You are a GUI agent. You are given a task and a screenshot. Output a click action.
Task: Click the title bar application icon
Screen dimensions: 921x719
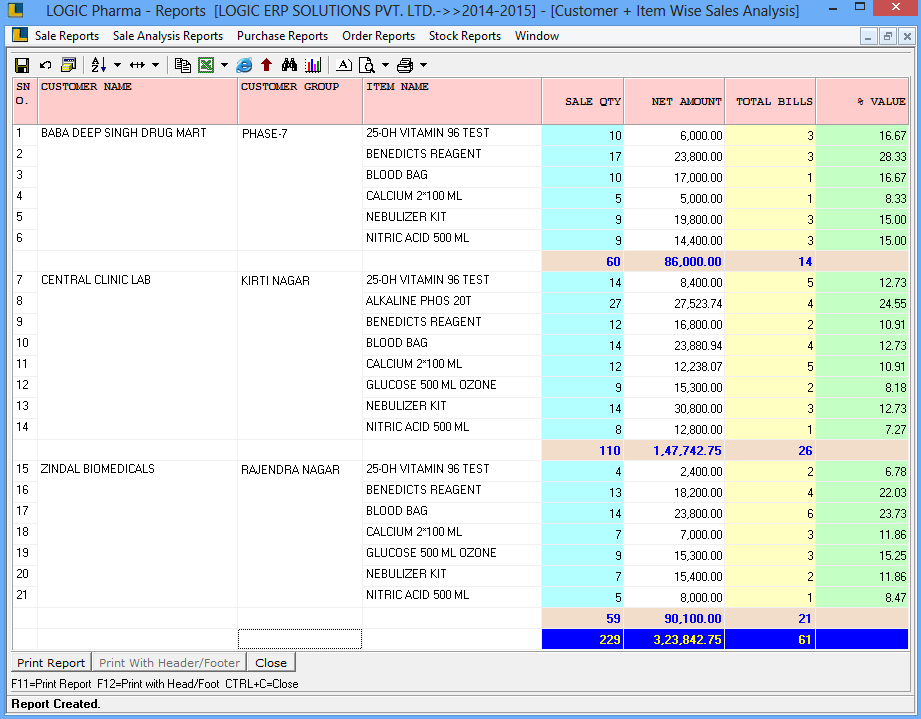[x=15, y=10]
